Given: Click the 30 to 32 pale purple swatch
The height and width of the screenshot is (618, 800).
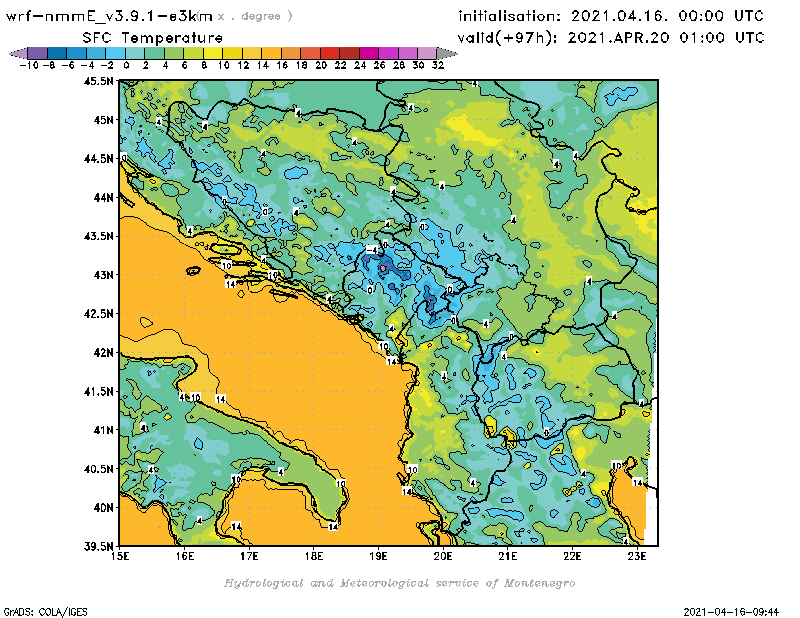Looking at the screenshot, I should tap(427, 53).
